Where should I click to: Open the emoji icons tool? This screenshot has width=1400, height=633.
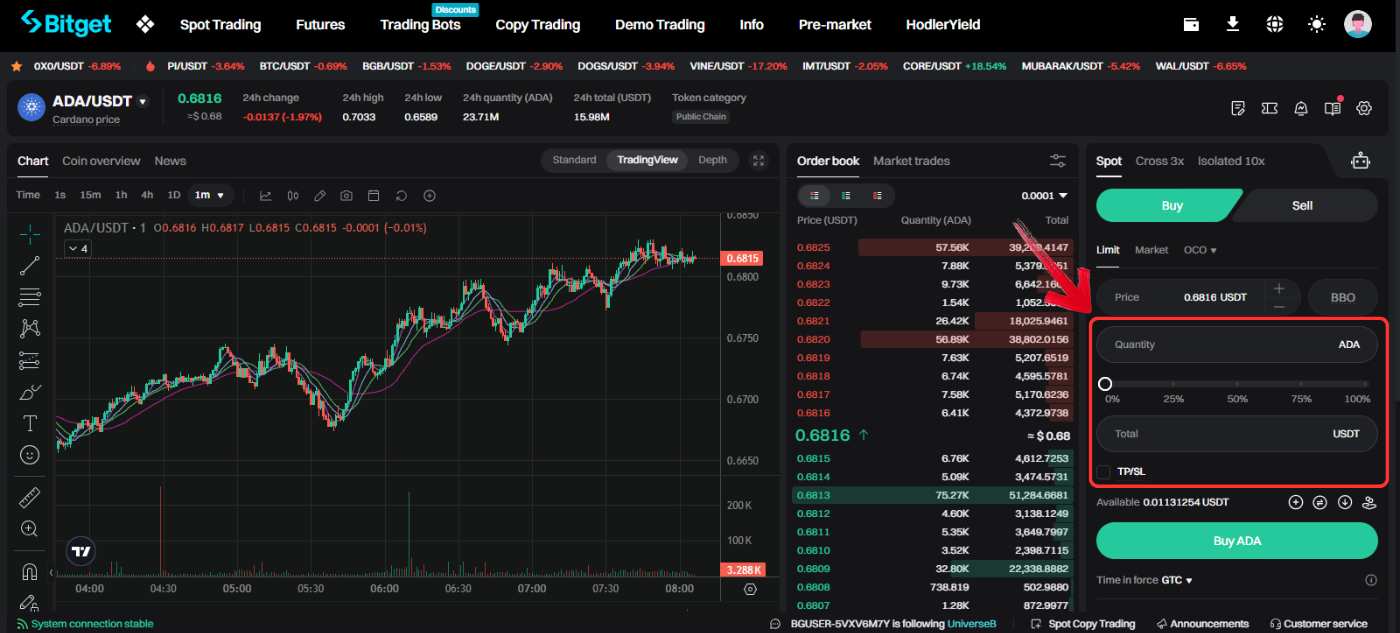(x=30, y=455)
